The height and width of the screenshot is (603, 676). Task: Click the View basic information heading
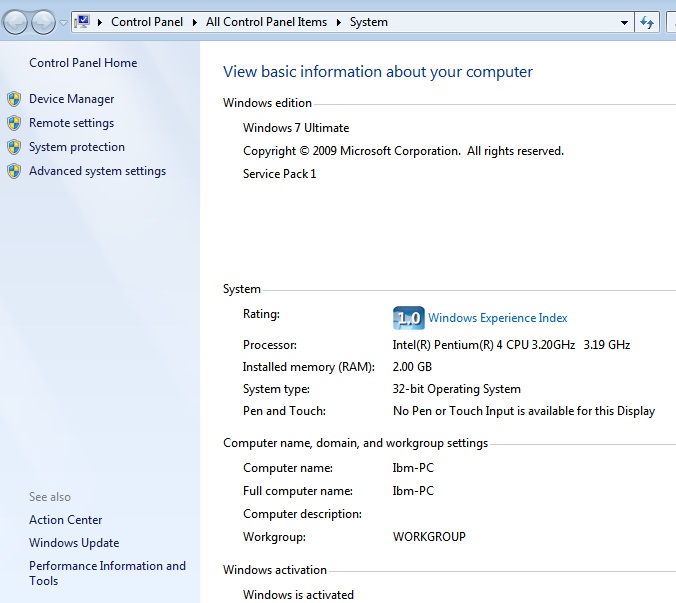(x=378, y=72)
